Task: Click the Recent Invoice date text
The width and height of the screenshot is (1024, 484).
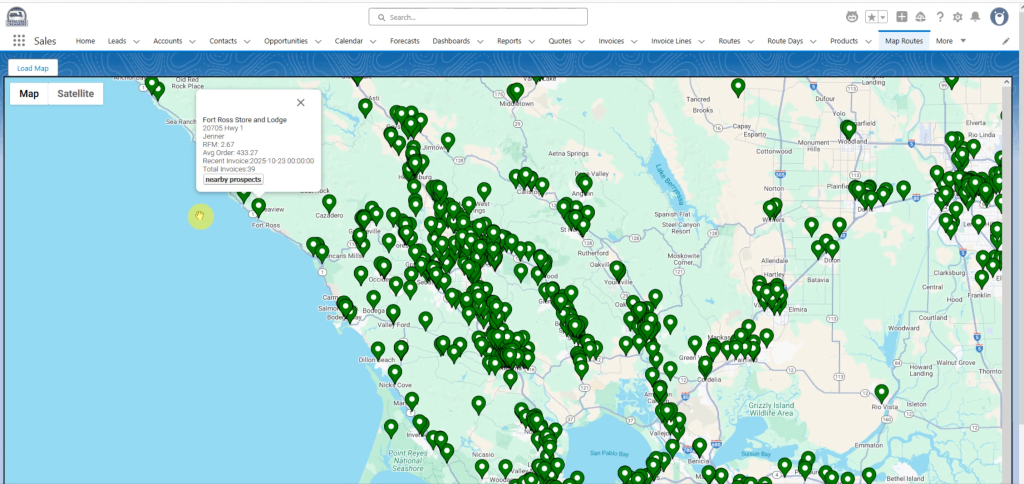Action: 258,161
